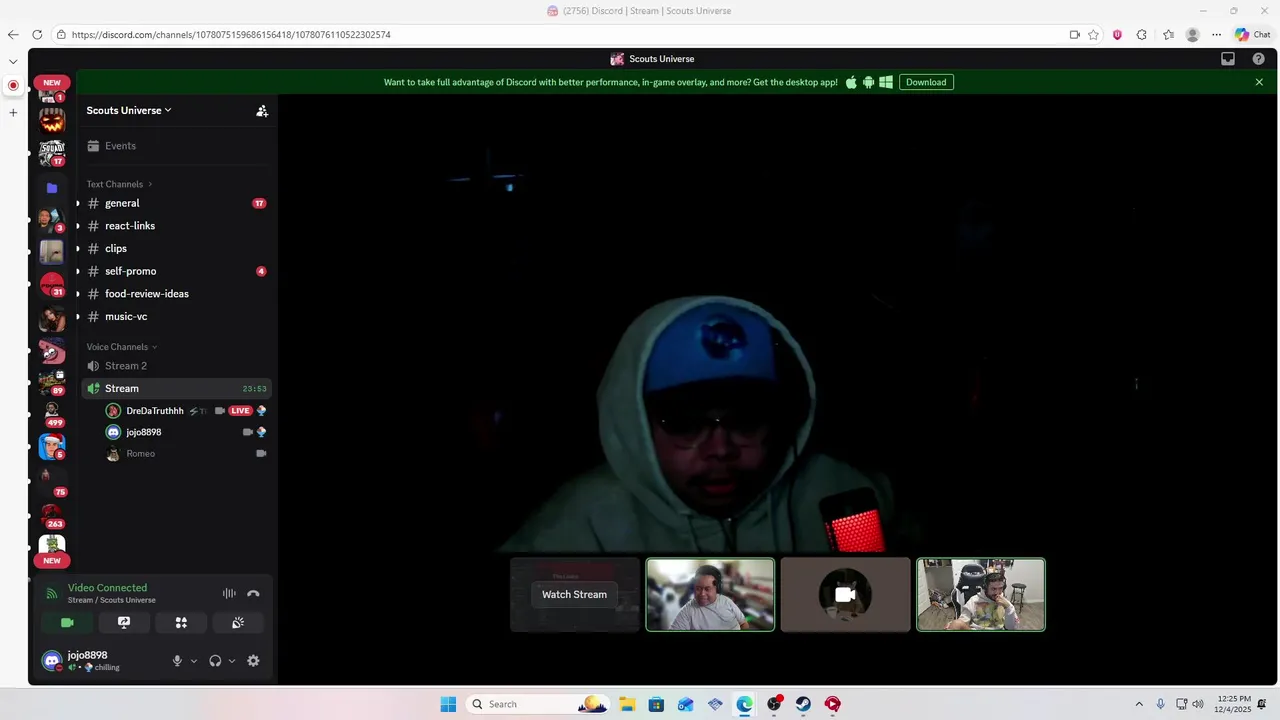Viewport: 1280px width, 720px height.
Task: Open the react-links channel
Action: [176, 226]
